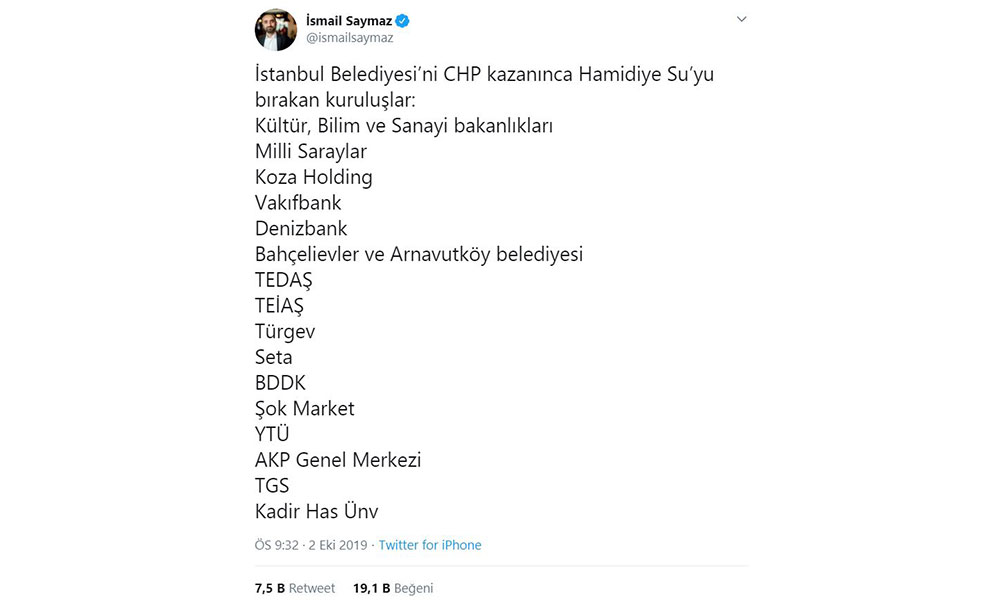Open the Twitter for iPhone source link
This screenshot has height=600, width=1000.
429,545
